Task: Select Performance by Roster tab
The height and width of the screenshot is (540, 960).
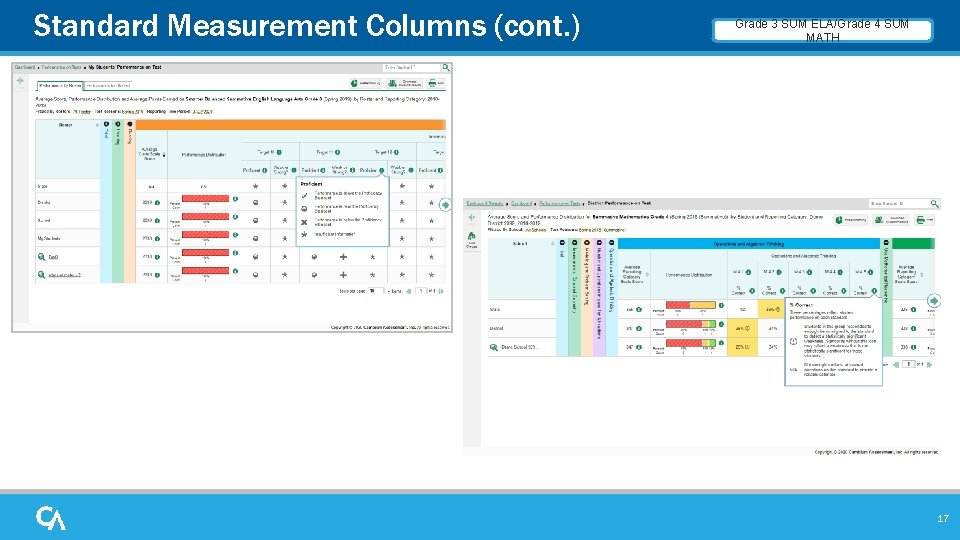Action: tap(60, 86)
